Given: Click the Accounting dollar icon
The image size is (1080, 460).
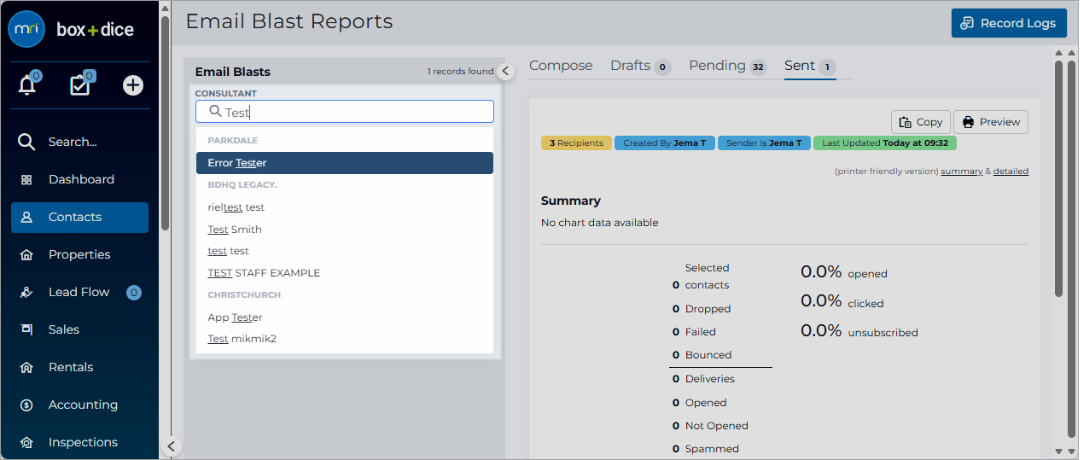Looking at the screenshot, I should pyautogui.click(x=27, y=405).
